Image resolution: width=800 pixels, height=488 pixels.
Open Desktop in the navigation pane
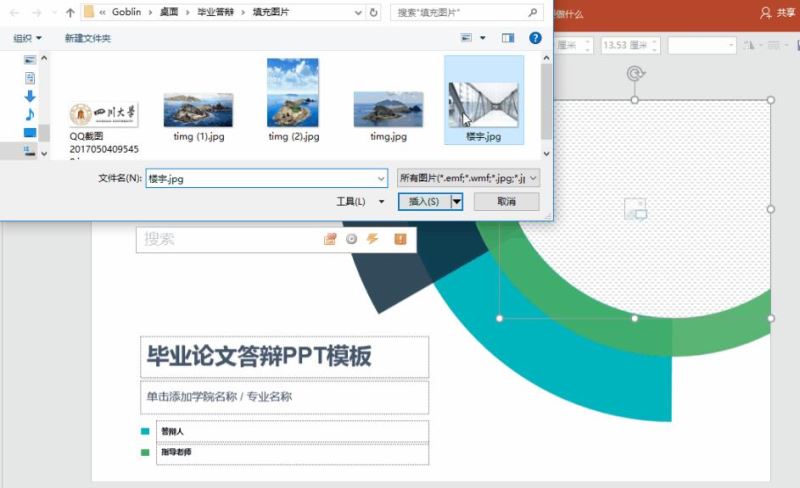click(30, 133)
